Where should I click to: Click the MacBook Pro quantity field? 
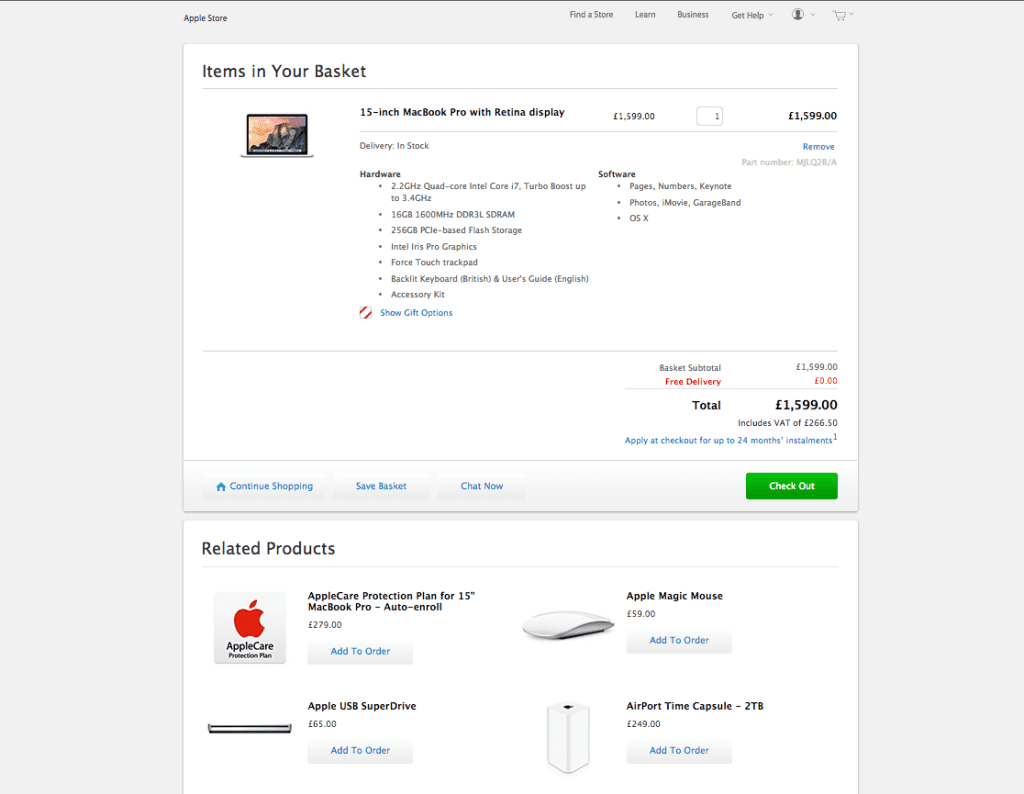pyautogui.click(x=709, y=115)
